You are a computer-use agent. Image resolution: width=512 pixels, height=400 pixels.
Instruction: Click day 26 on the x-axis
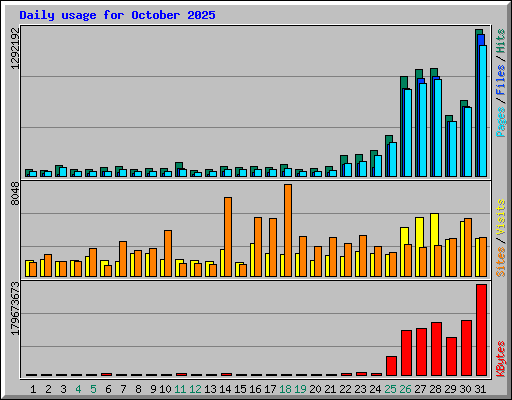coord(405,389)
